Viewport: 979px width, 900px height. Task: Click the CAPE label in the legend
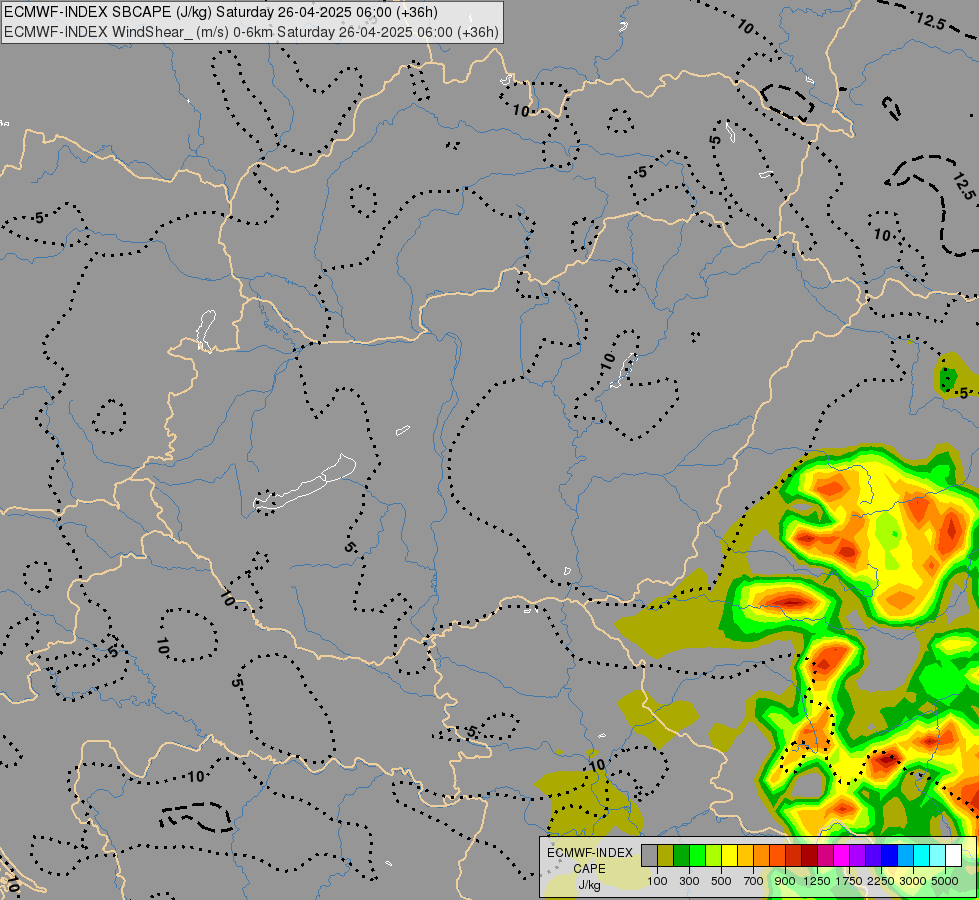[589, 869]
